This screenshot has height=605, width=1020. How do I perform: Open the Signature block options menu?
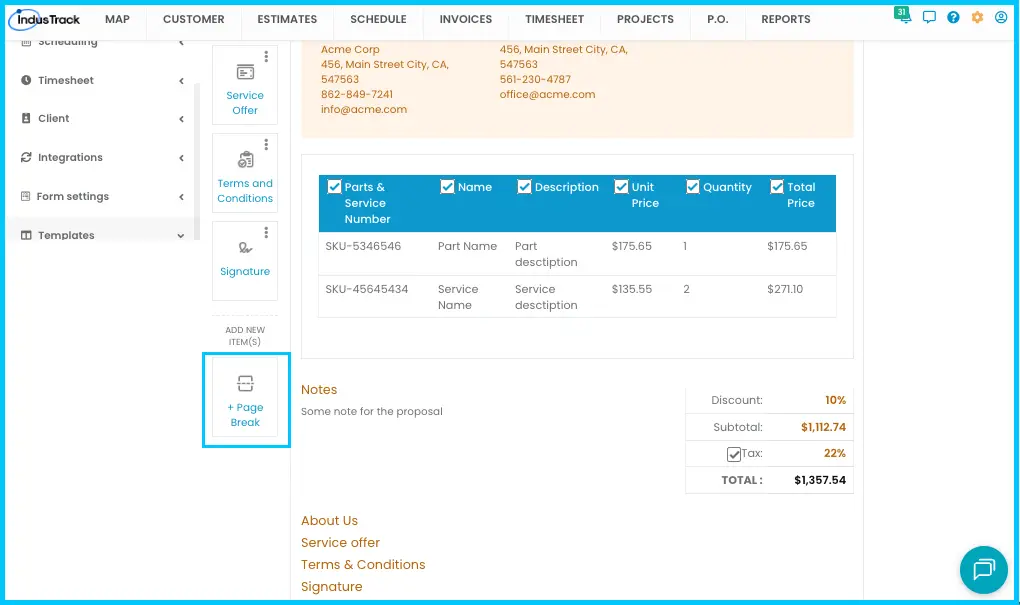(266, 232)
